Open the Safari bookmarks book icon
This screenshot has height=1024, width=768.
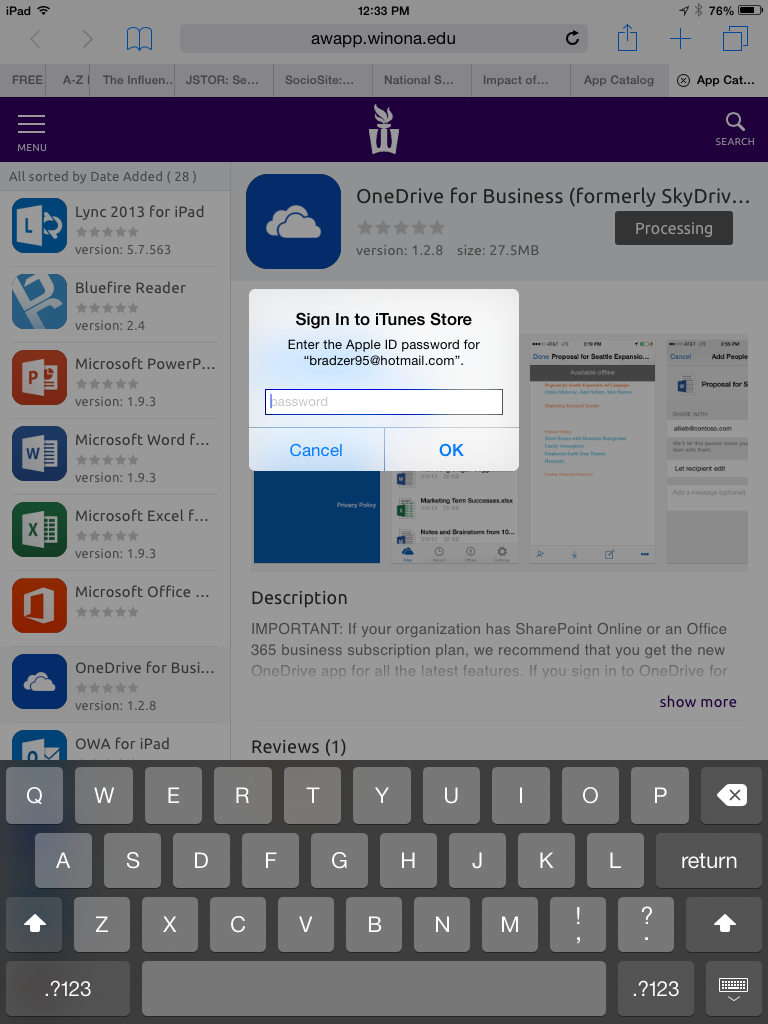140,39
